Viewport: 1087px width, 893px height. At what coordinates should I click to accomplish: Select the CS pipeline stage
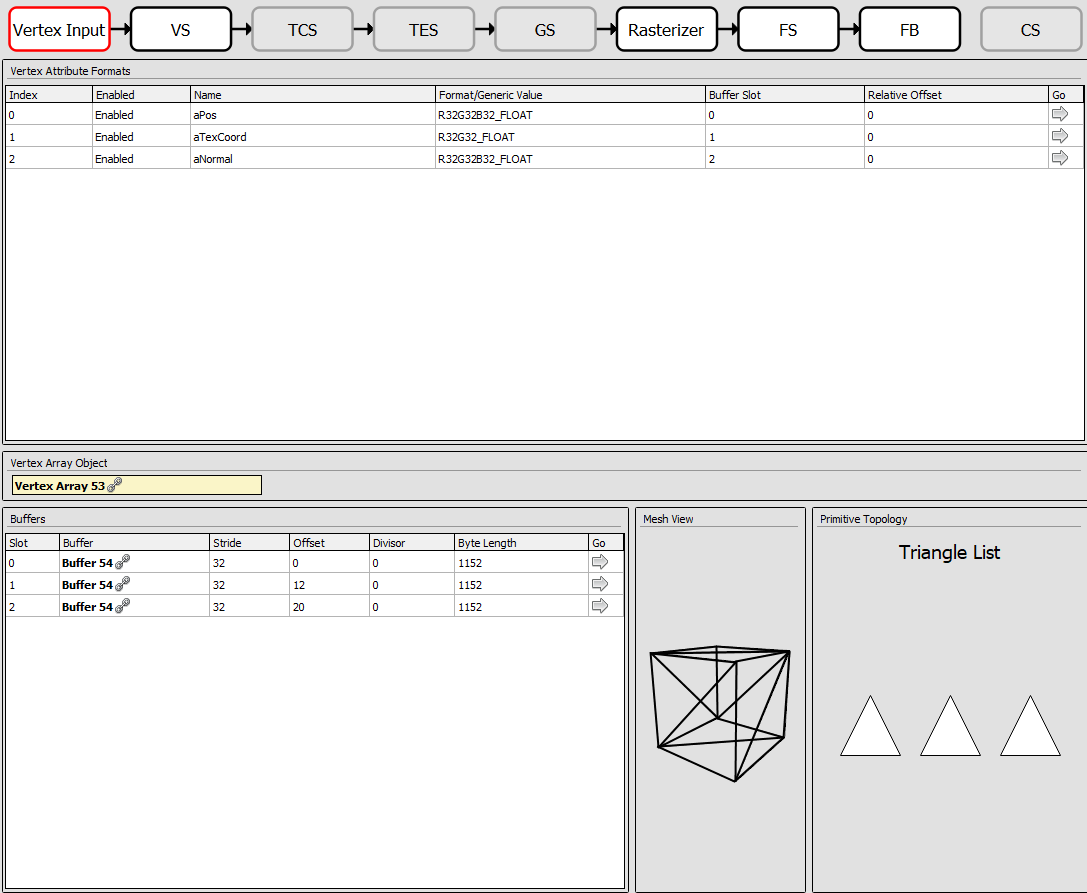pos(1031,30)
